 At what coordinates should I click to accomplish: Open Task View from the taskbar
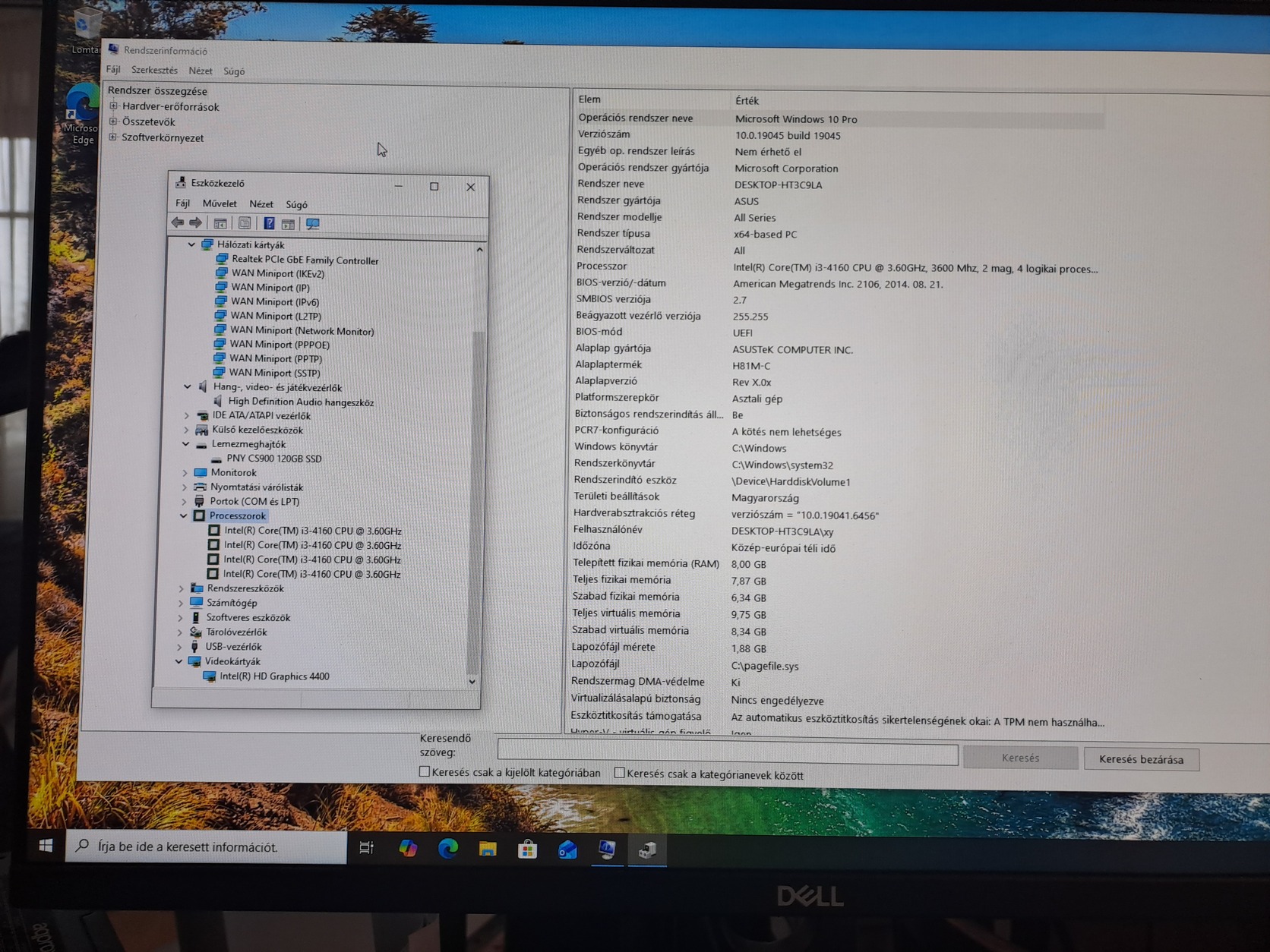click(x=366, y=847)
